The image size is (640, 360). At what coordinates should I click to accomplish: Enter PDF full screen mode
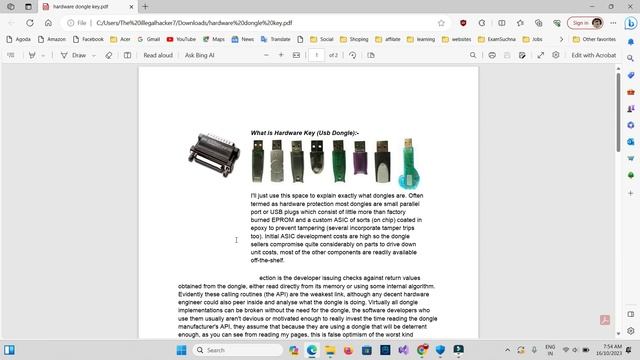(540, 55)
